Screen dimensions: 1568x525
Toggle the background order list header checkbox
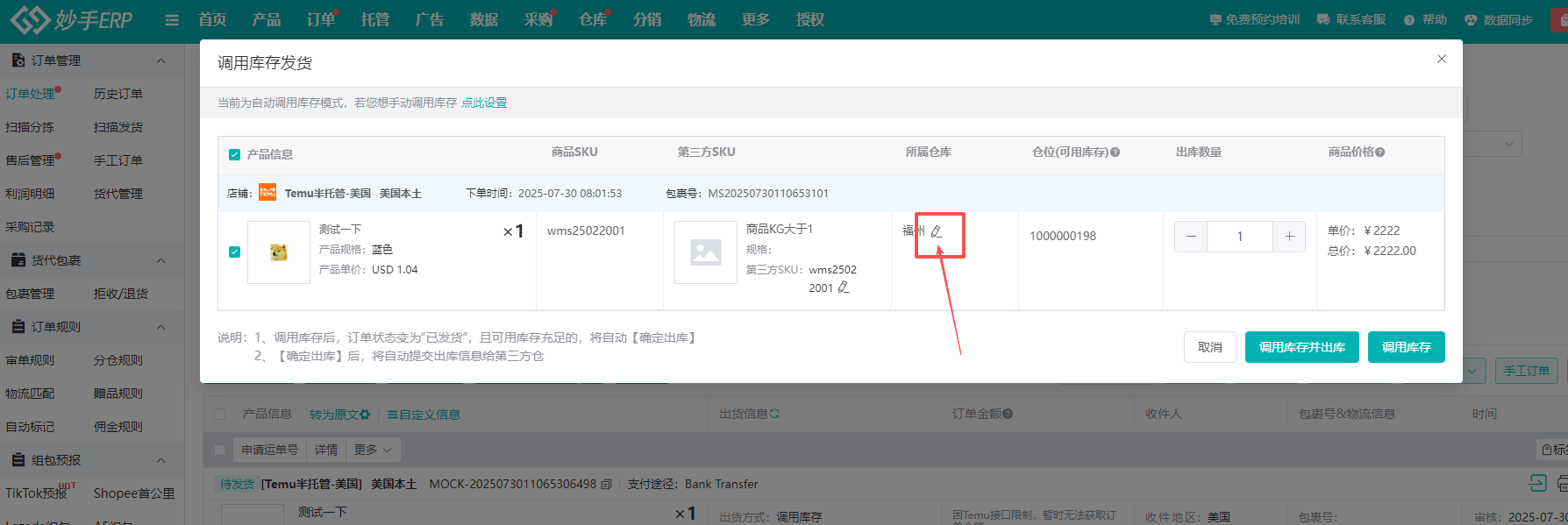coord(220,414)
